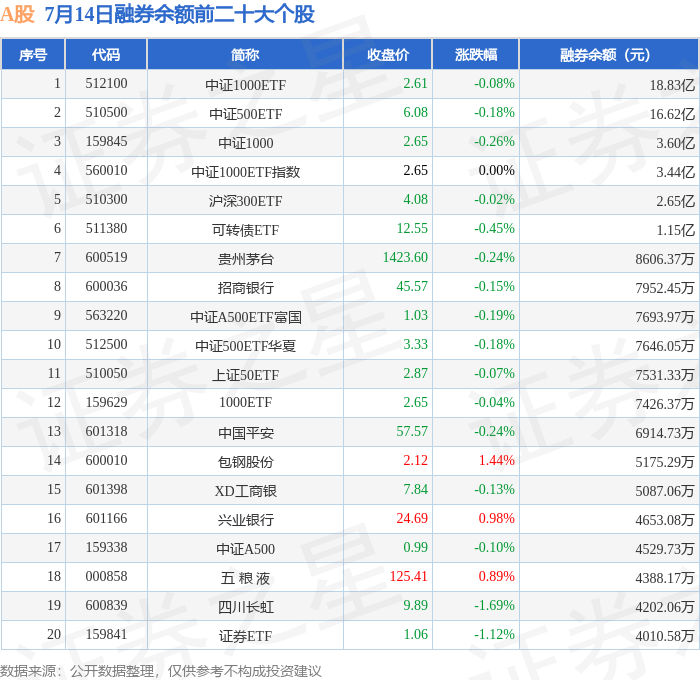The height and width of the screenshot is (680, 700).
Task: Click the name 中国平安
Action: pos(246,433)
